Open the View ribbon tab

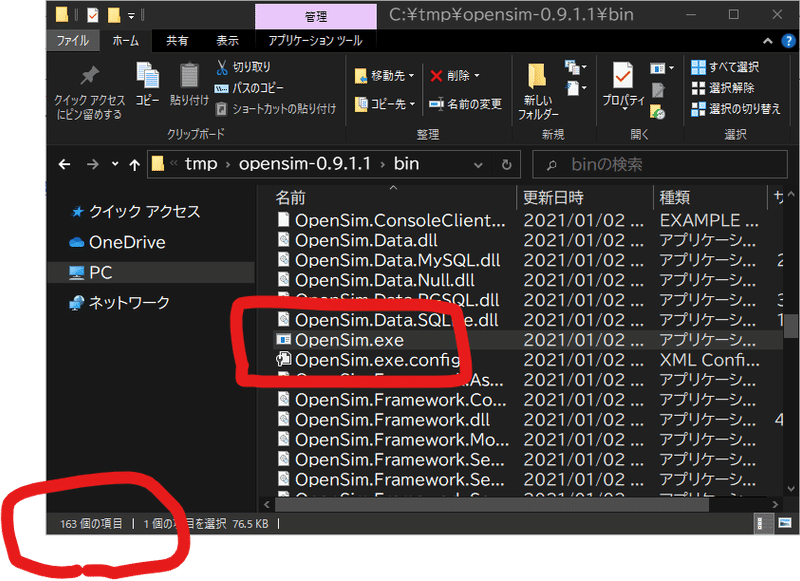(227, 41)
